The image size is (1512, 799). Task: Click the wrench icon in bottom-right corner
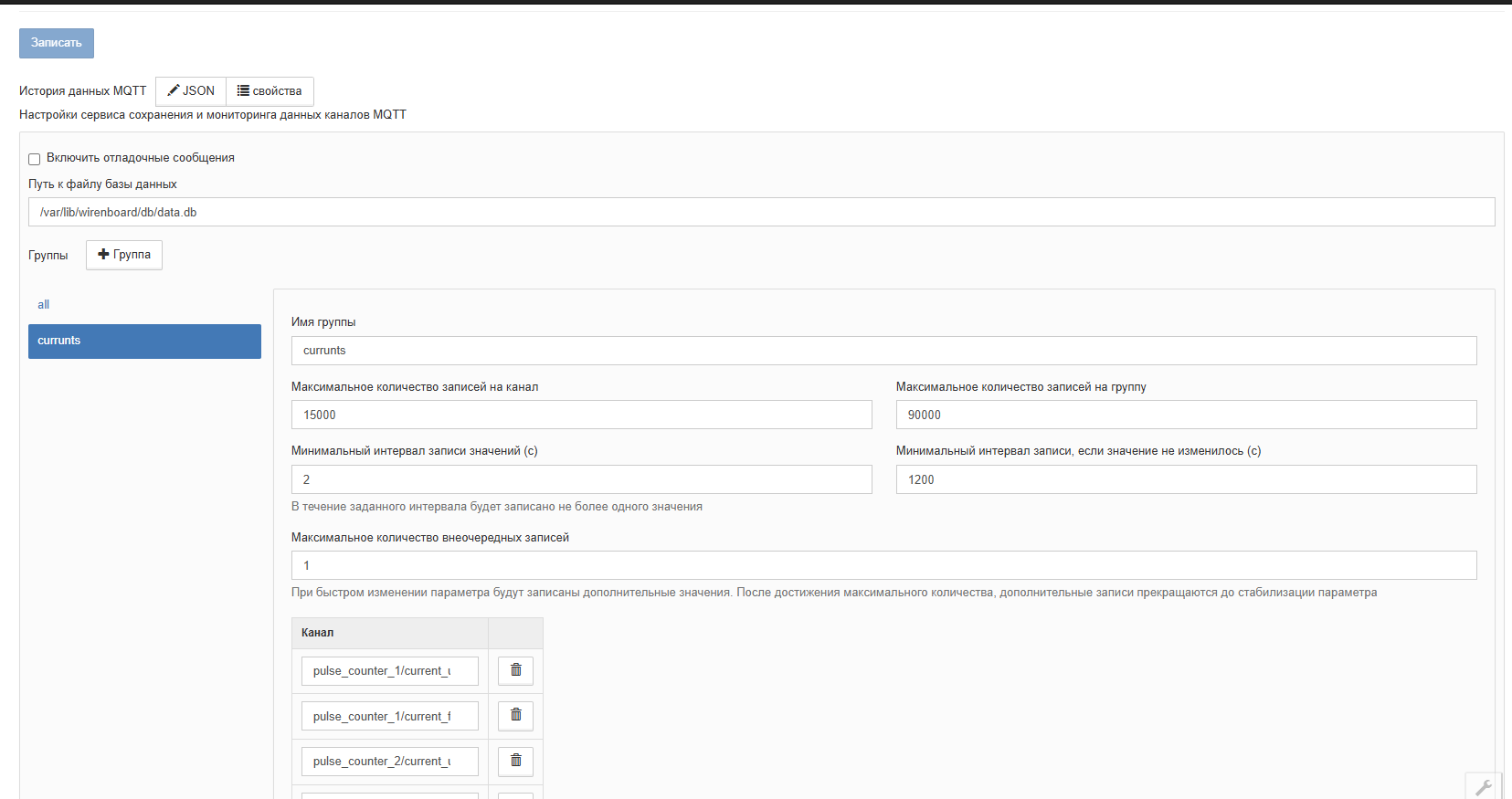point(1483,786)
